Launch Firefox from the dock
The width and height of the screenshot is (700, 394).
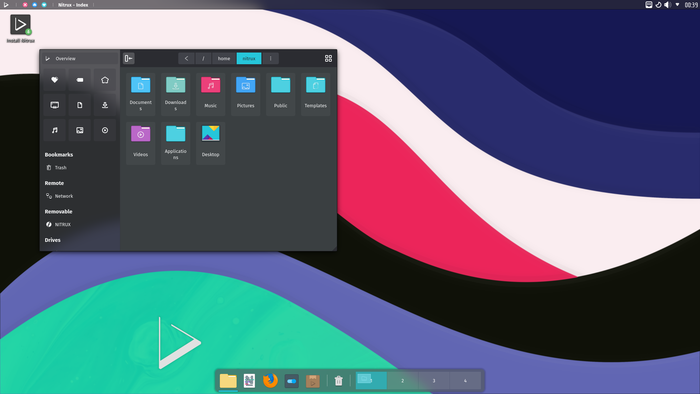point(270,381)
